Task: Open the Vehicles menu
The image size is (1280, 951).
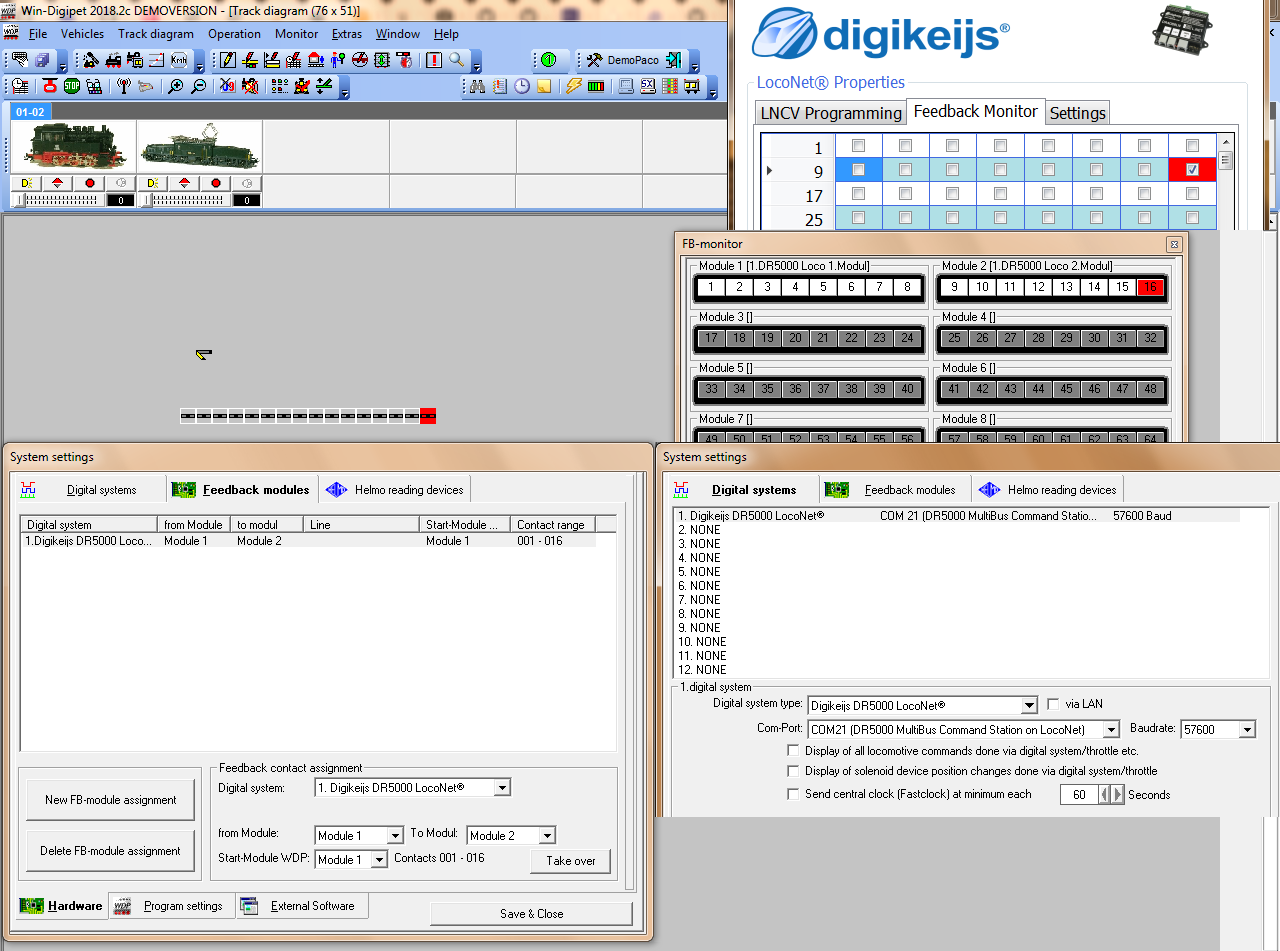Action: click(82, 34)
